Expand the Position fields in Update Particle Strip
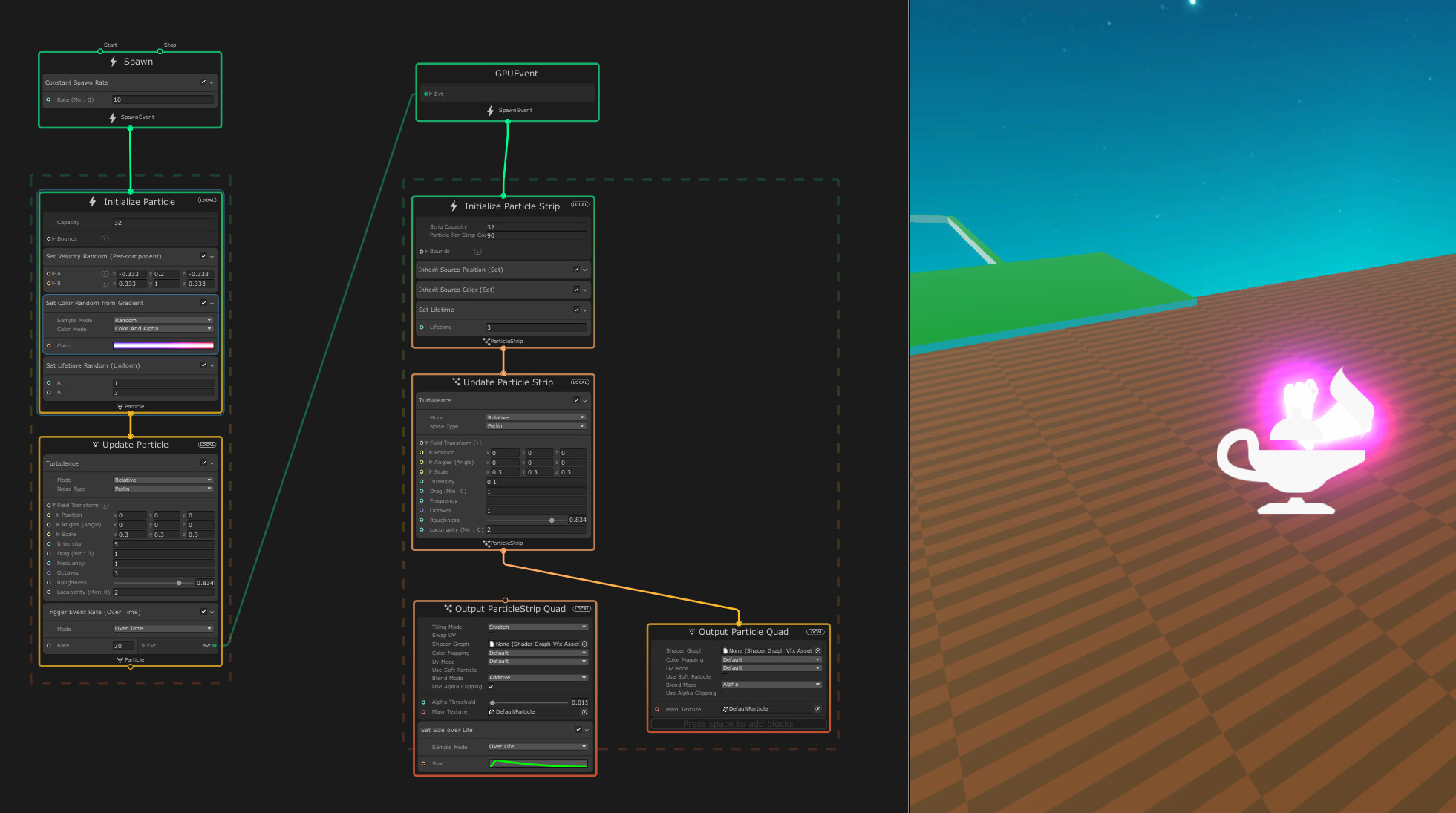The width and height of the screenshot is (1456, 813). 430,452
